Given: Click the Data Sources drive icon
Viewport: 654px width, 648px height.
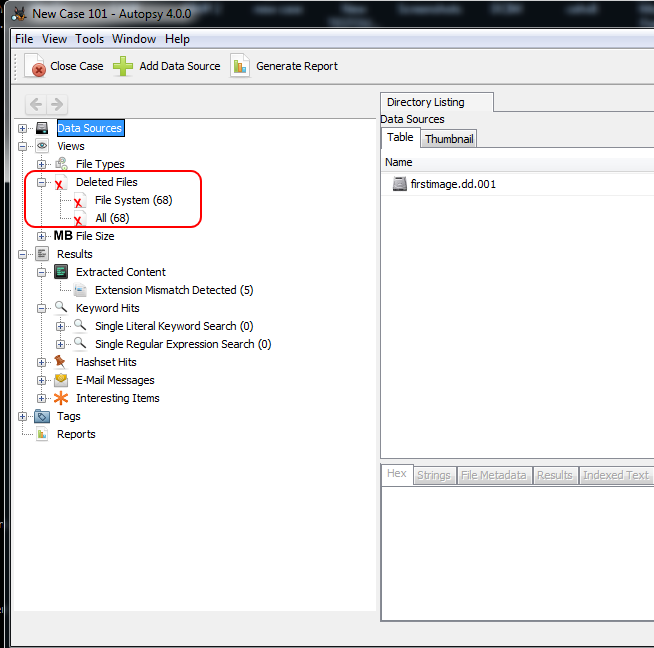Looking at the screenshot, I should click(x=42, y=128).
